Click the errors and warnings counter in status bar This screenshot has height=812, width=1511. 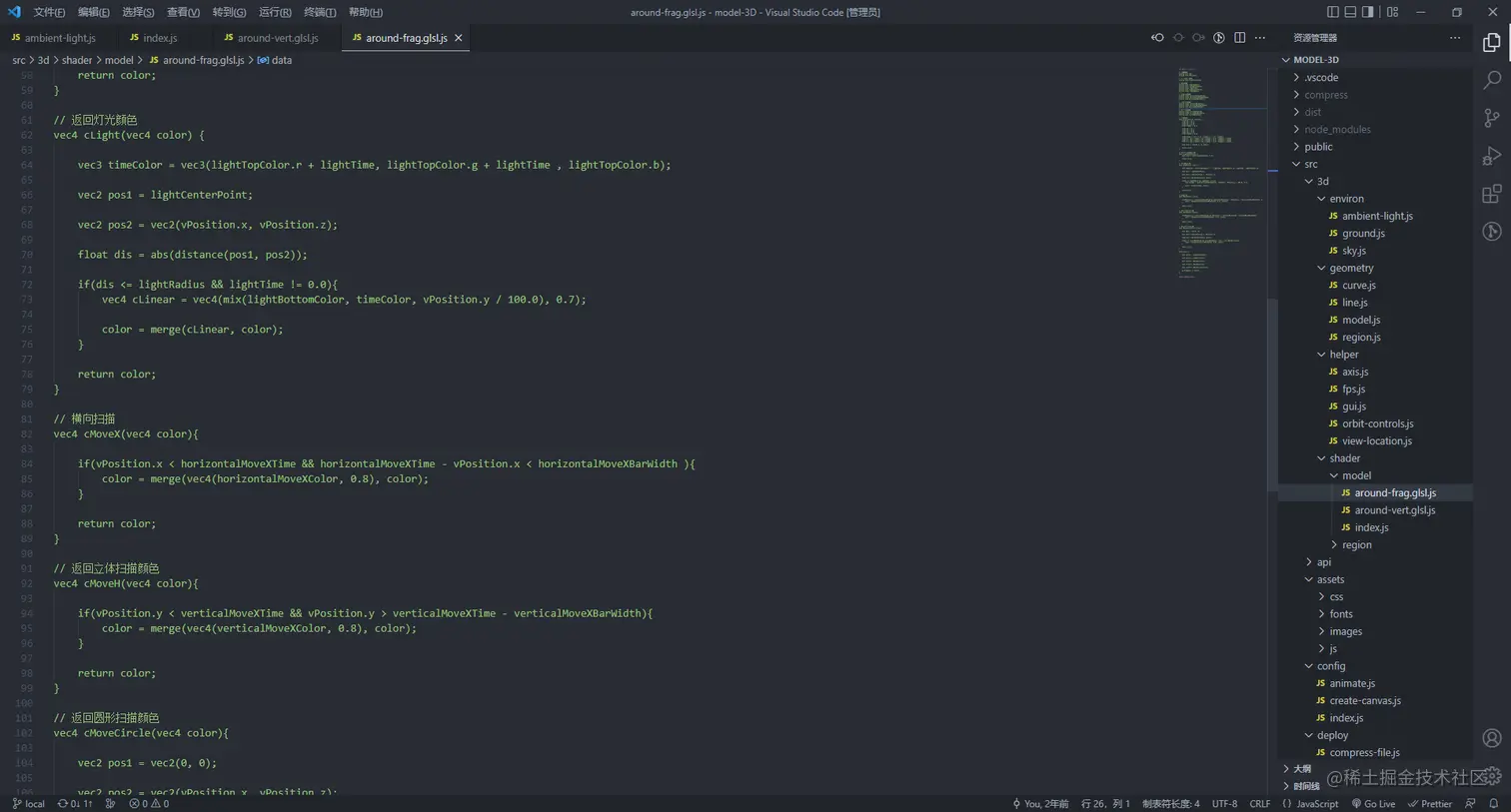149,804
